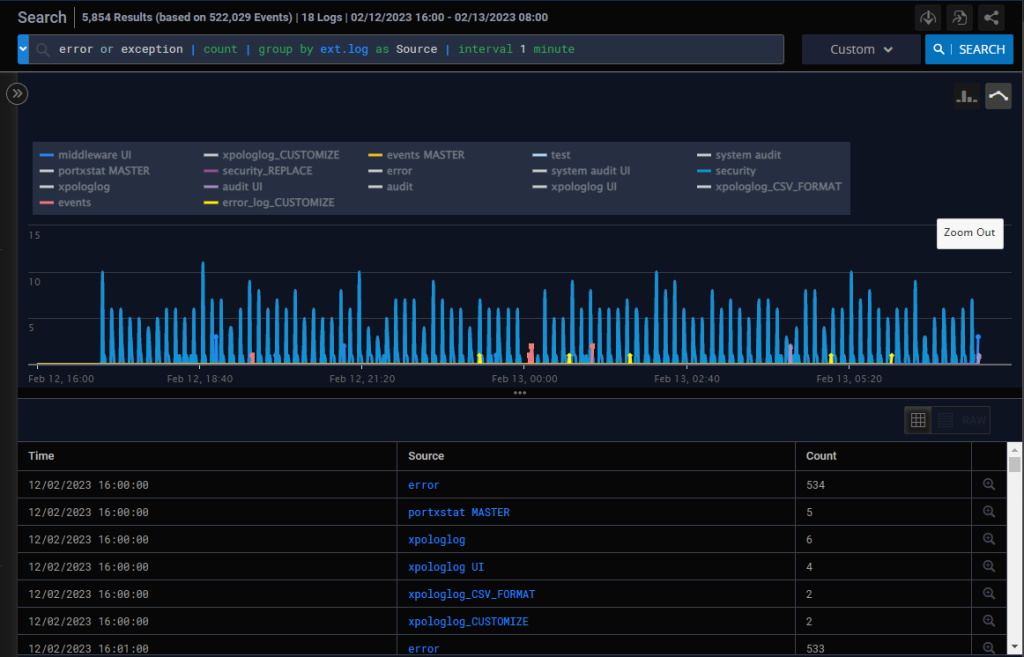Toggle system audit legend entry

(739, 155)
